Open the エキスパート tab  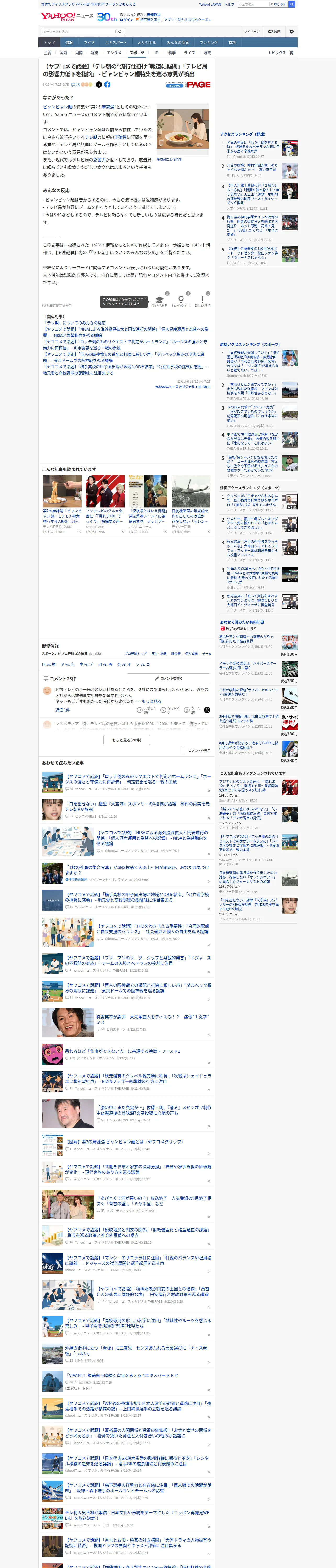coord(116,43)
